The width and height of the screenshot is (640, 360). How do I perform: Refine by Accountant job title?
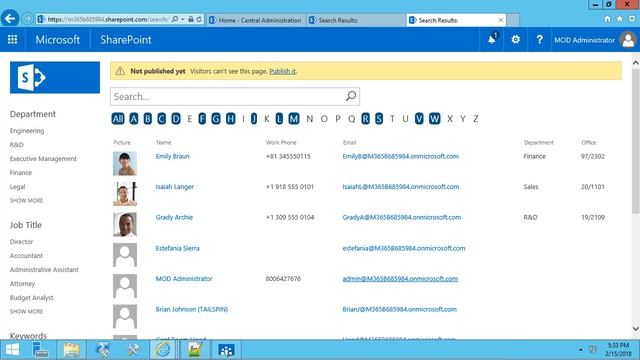click(26, 256)
